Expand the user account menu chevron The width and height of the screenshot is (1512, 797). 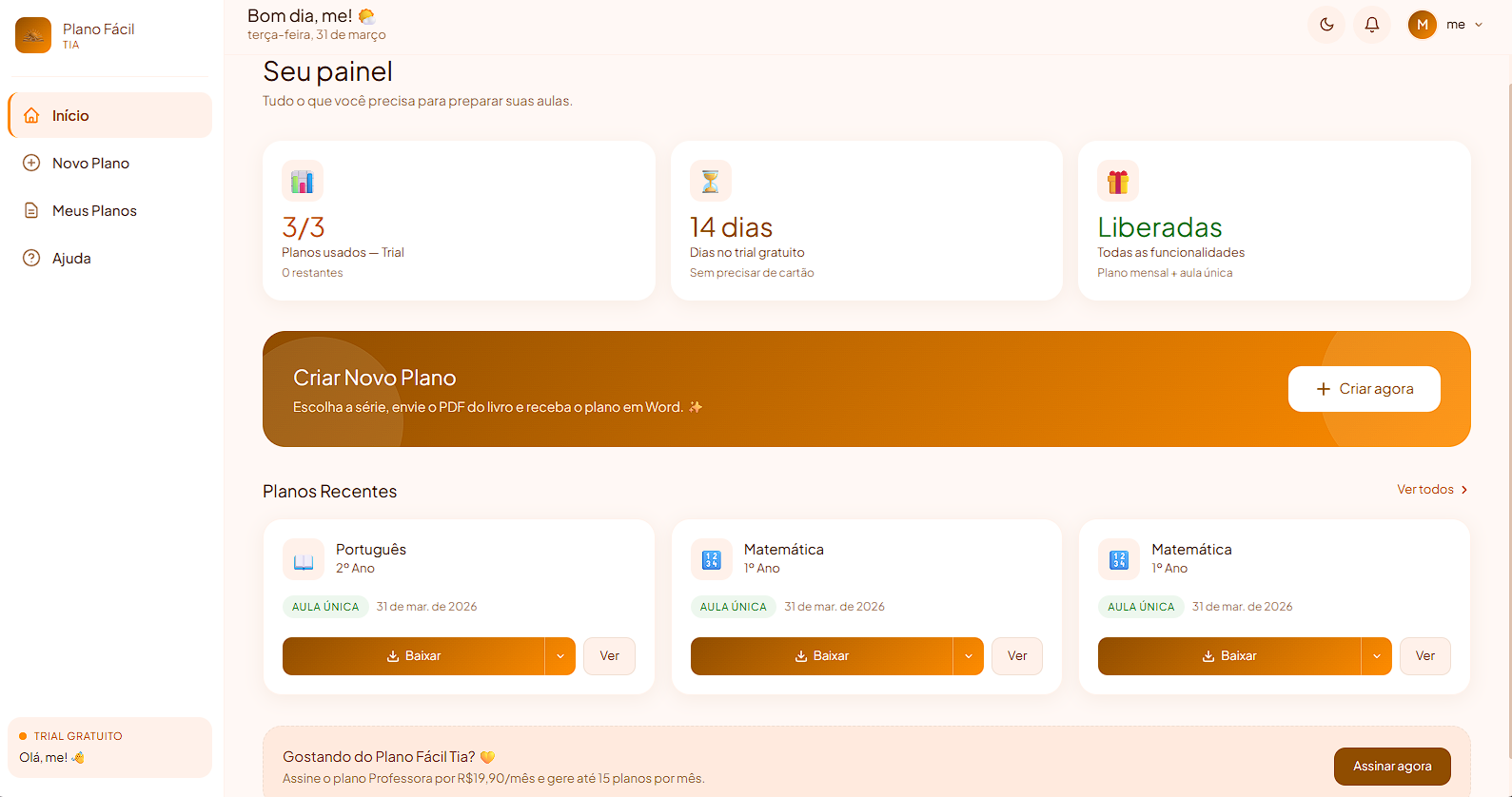[x=1479, y=25]
